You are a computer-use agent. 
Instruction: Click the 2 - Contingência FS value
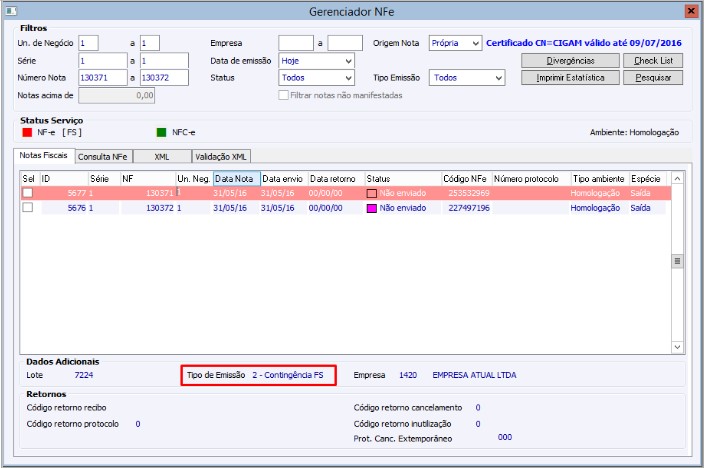(288, 375)
